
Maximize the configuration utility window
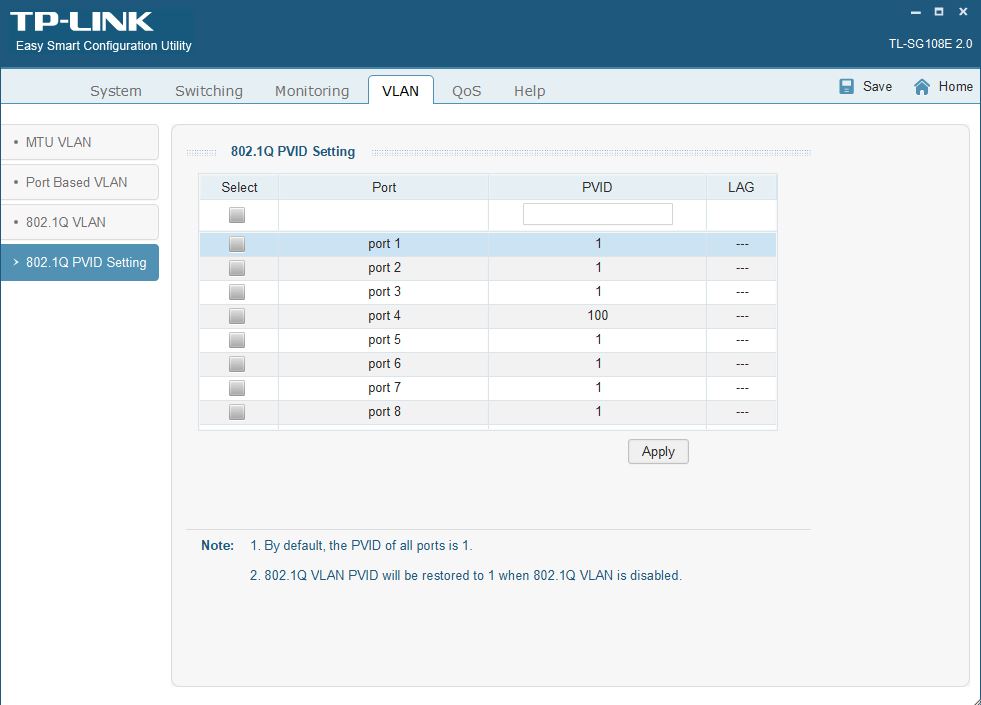(938, 12)
